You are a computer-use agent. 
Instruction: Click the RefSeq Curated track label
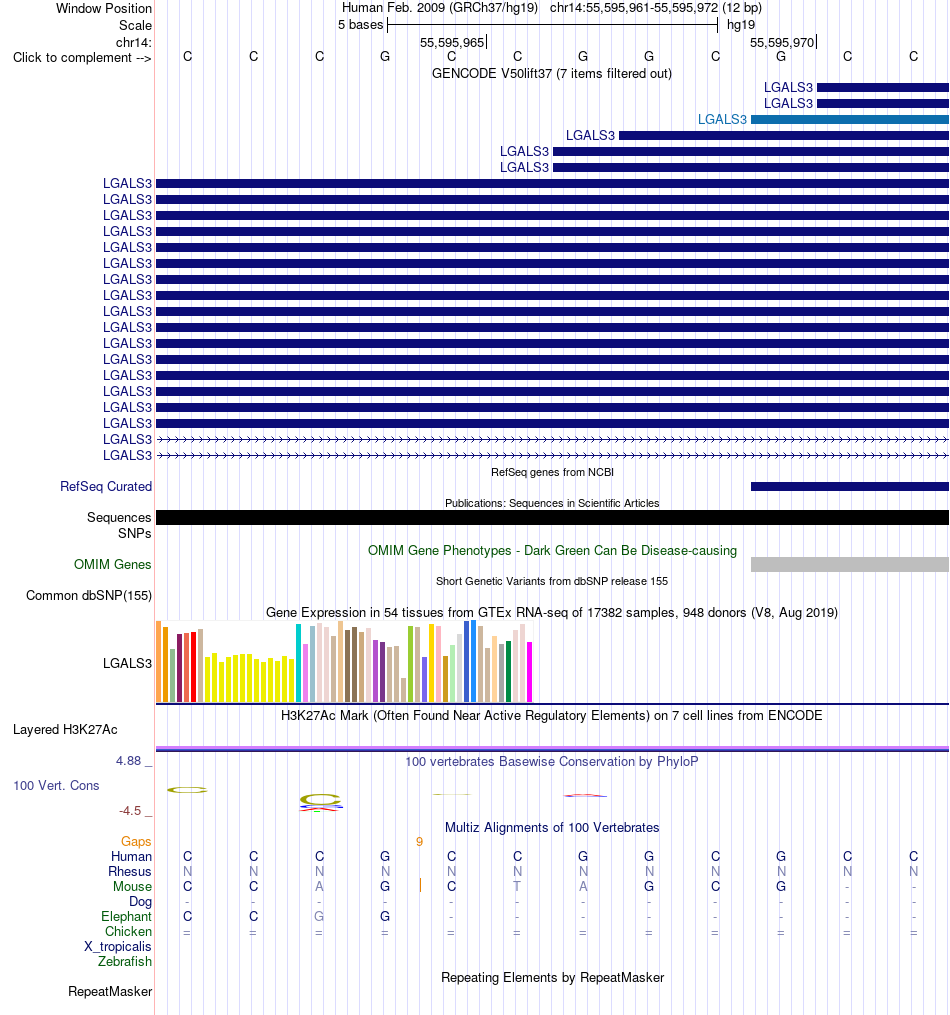(x=106, y=487)
